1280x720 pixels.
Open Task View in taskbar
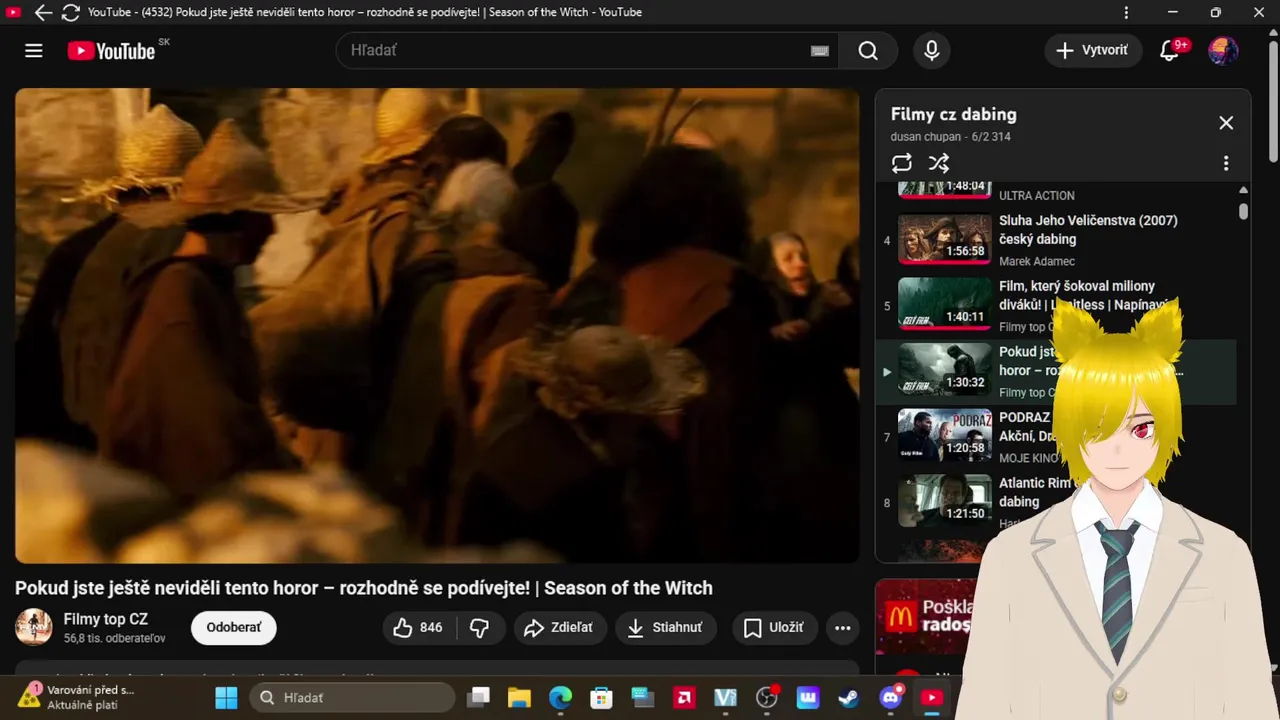click(480, 697)
